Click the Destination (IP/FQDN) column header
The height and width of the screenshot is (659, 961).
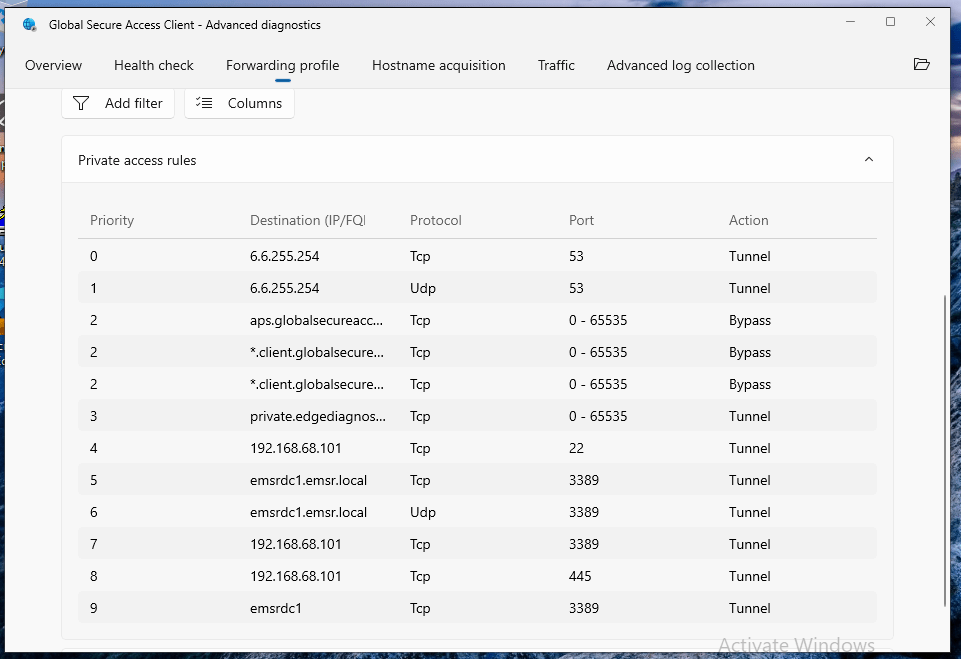(307, 220)
